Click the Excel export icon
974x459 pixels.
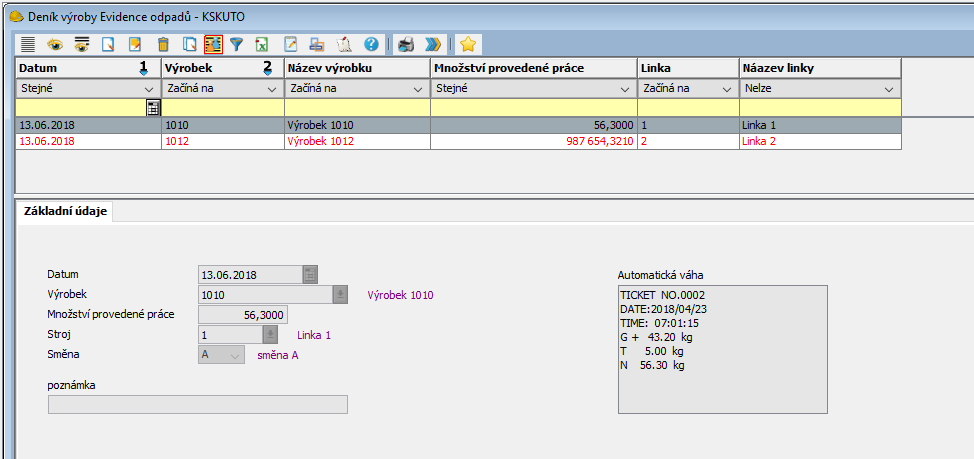coord(262,44)
